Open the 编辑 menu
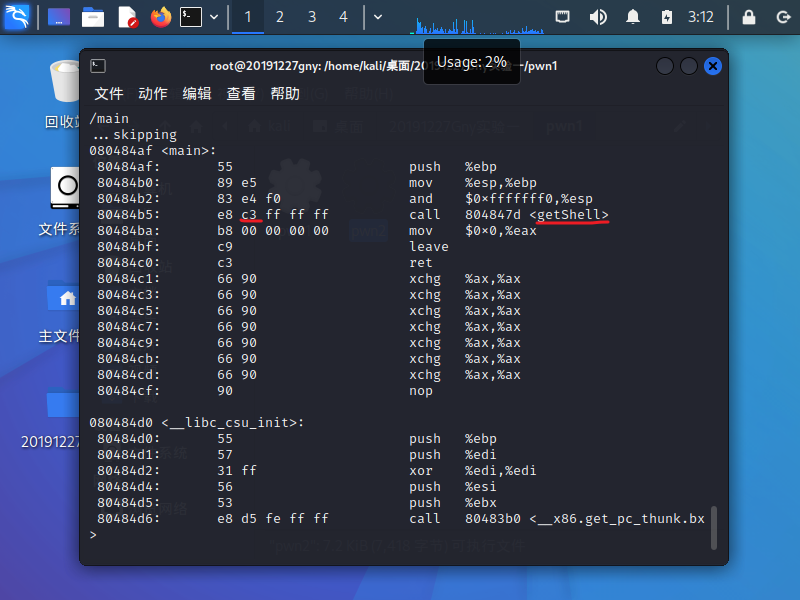800x600 pixels. coord(197,93)
